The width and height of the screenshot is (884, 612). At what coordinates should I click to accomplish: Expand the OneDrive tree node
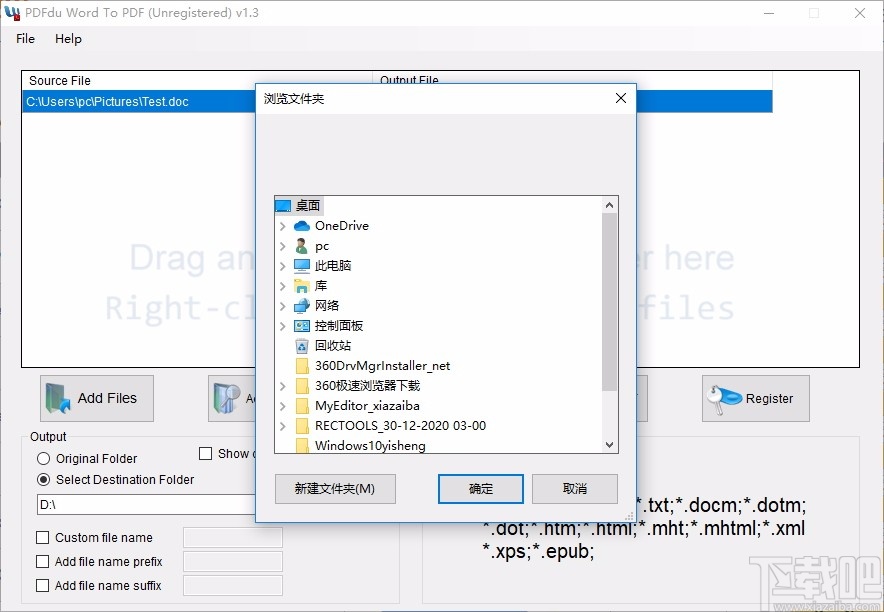283,225
